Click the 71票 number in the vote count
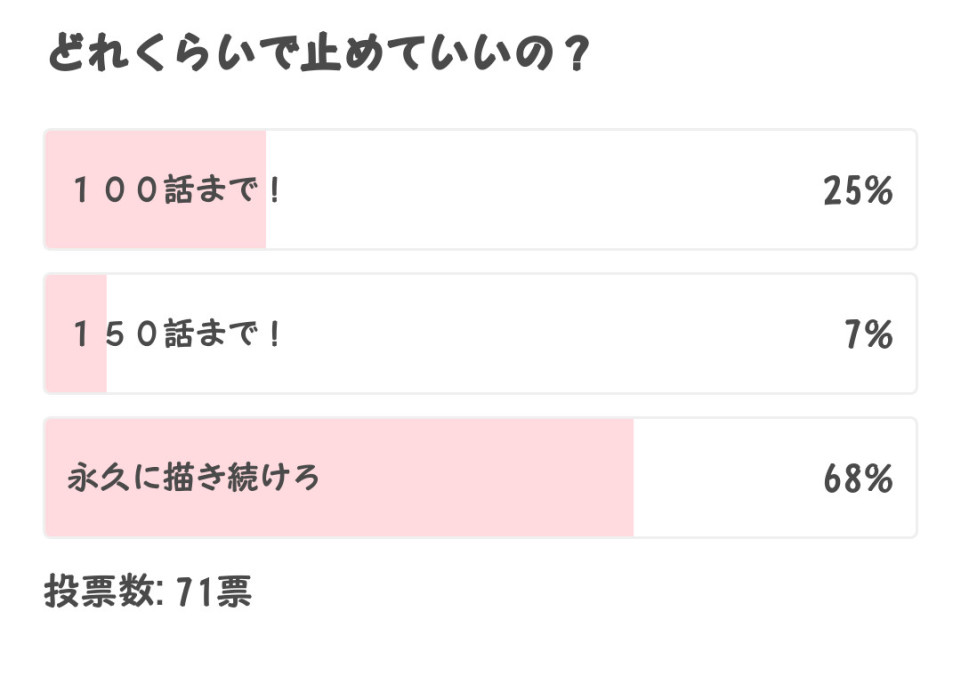Screen dimensions: 960x684 214,592
